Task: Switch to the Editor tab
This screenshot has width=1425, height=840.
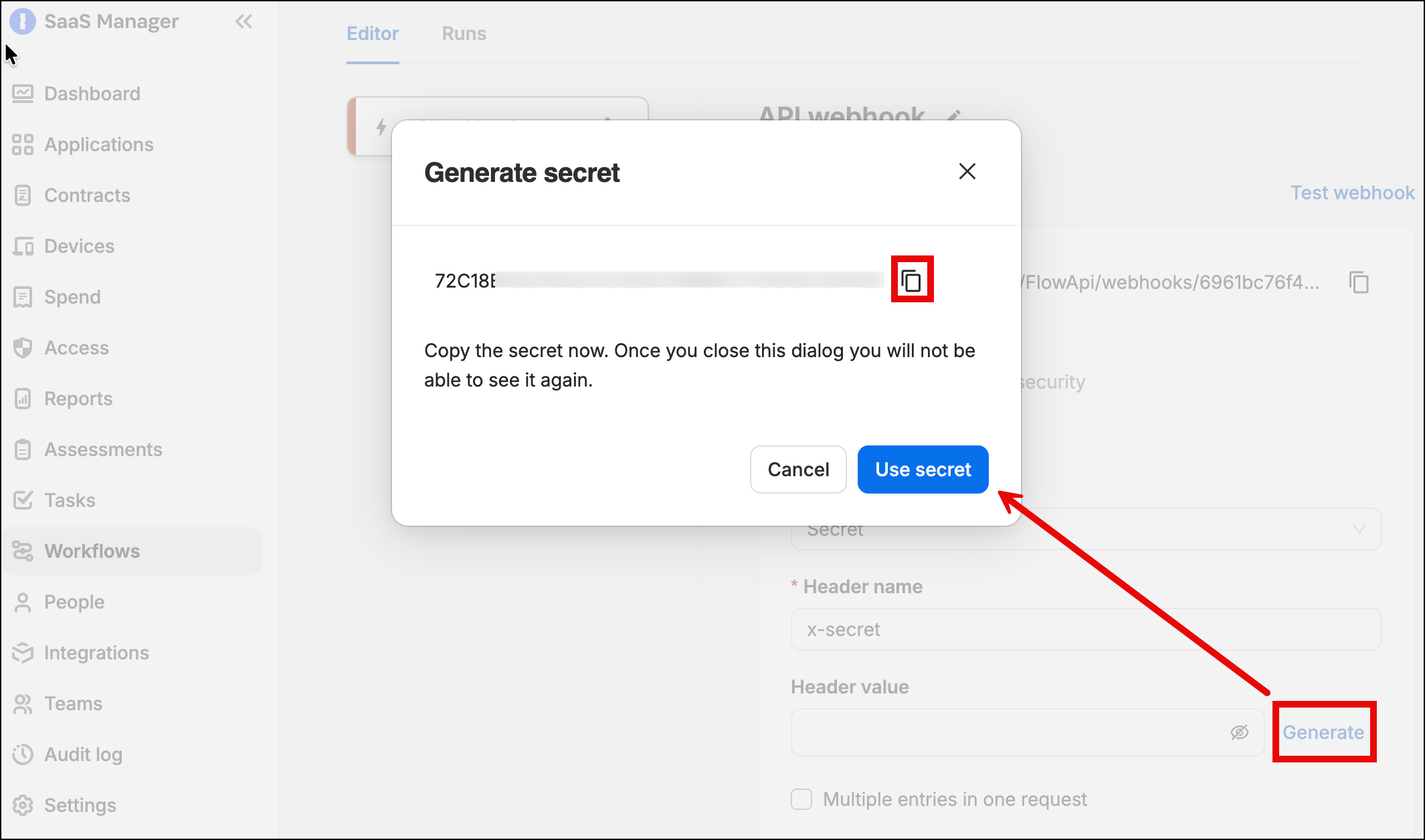Action: pos(373,33)
